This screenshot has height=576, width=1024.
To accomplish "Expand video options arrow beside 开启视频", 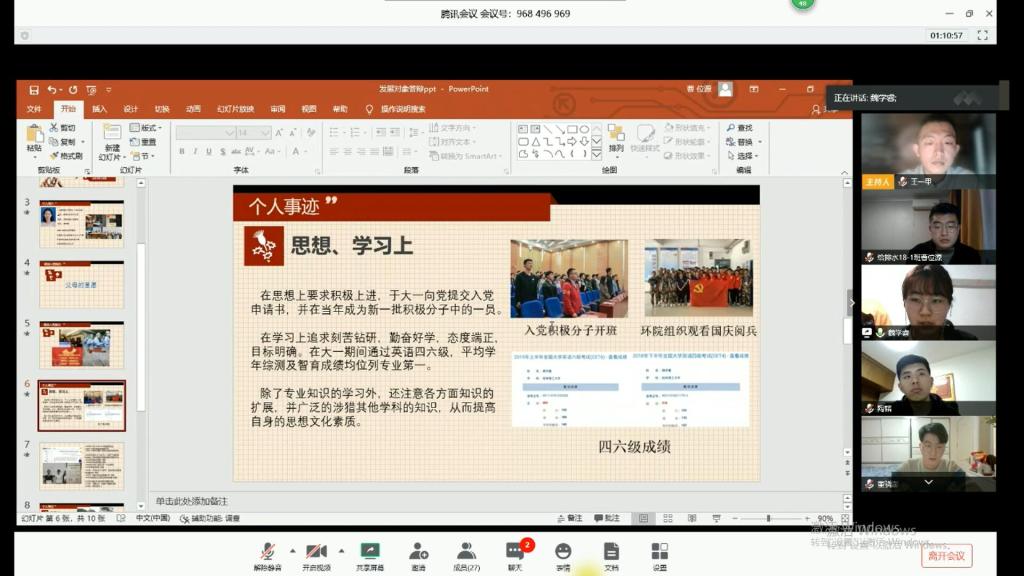I will (341, 550).
